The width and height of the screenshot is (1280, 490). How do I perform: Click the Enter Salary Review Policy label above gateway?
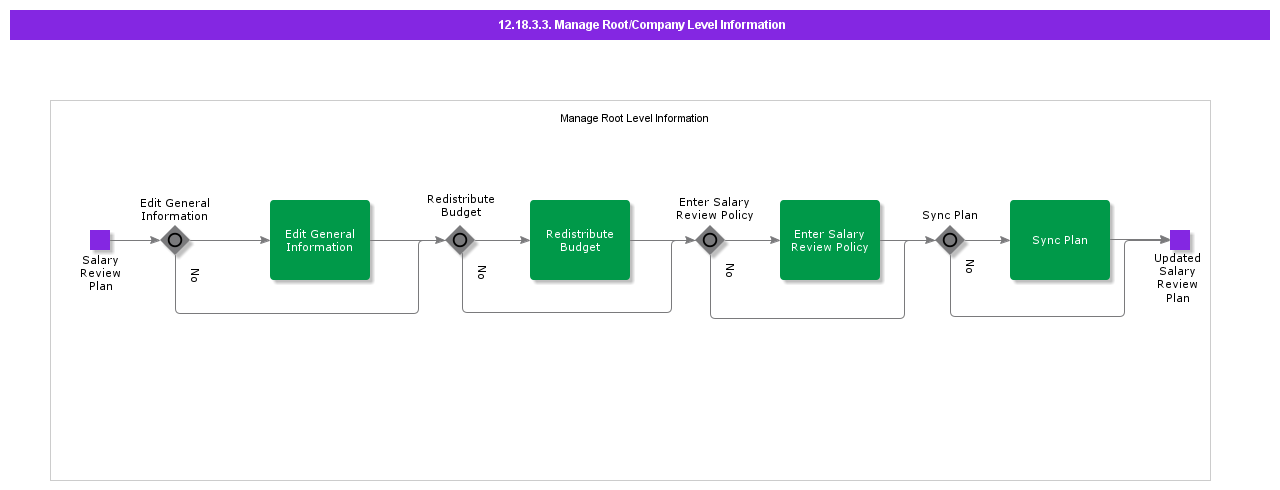(x=715, y=208)
